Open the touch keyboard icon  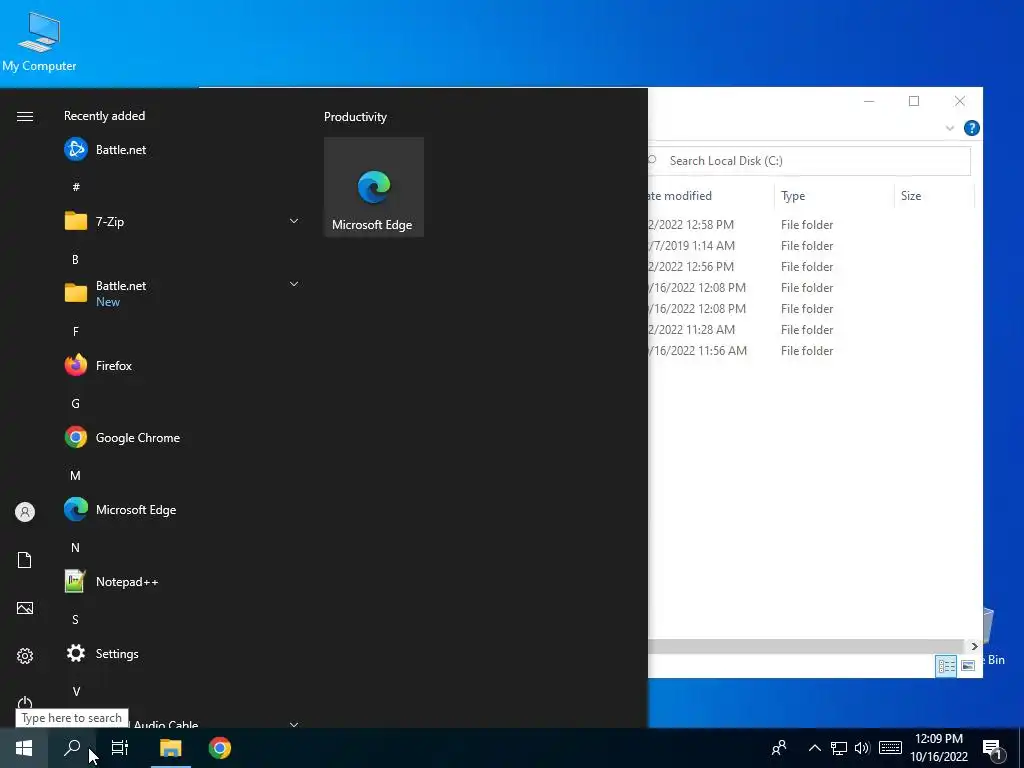tap(890, 748)
